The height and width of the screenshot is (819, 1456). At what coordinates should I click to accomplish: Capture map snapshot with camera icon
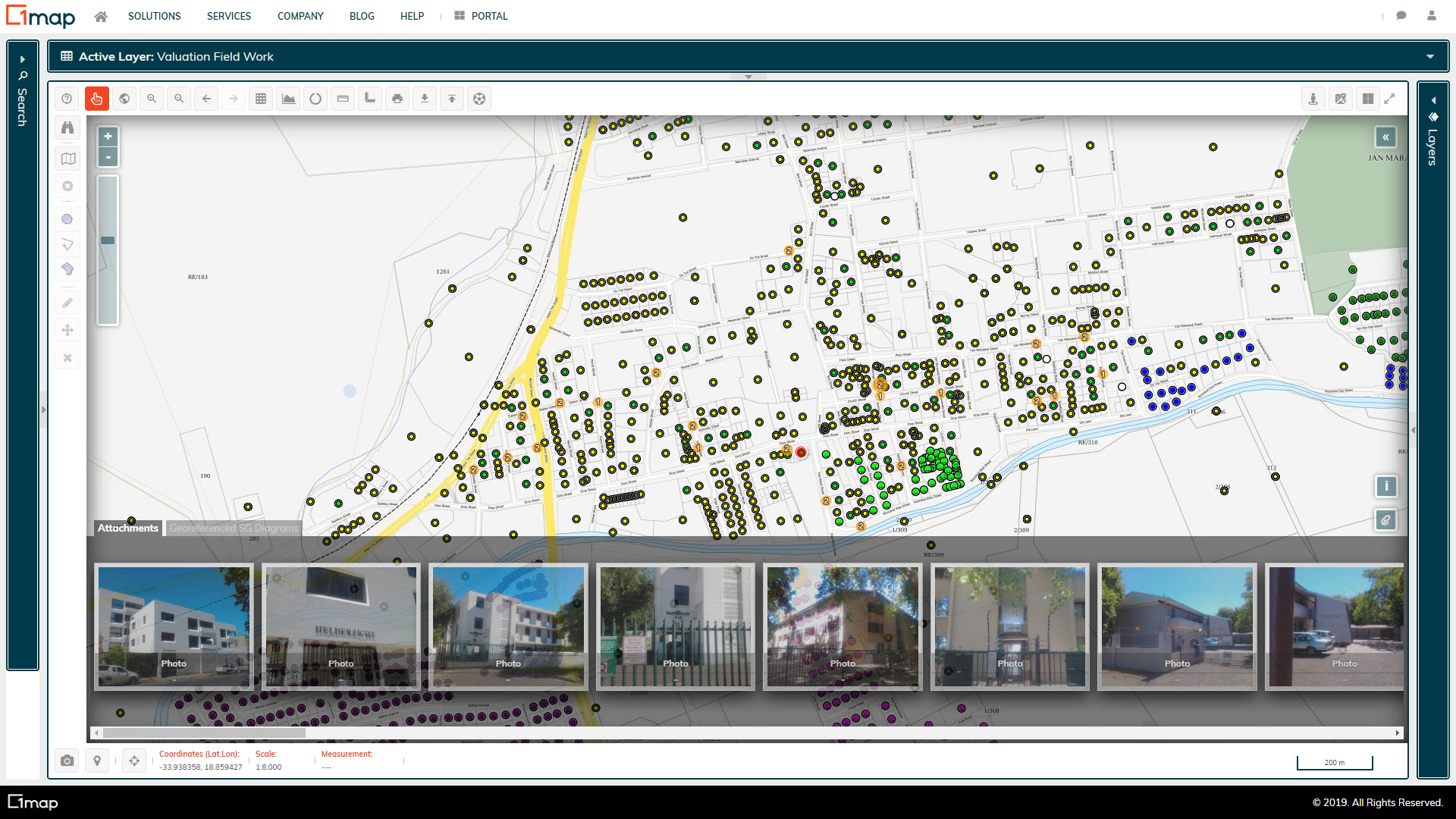[x=67, y=761]
